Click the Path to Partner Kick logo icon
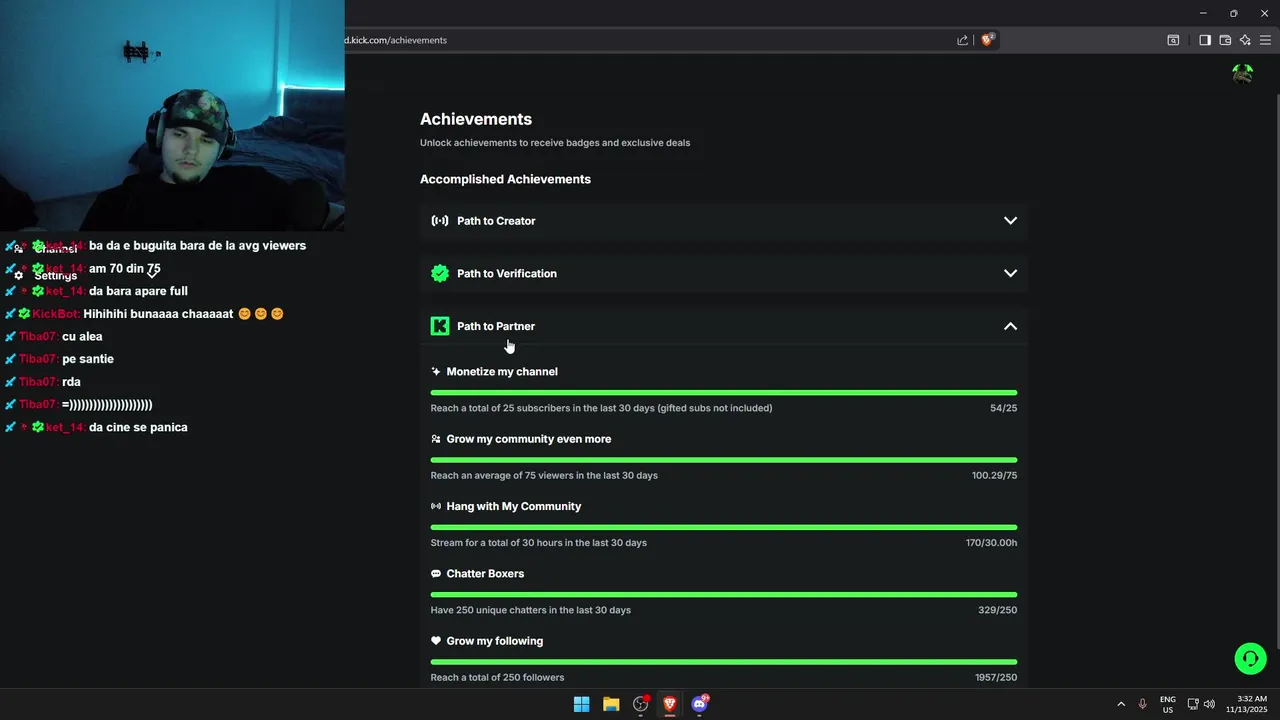 point(440,326)
